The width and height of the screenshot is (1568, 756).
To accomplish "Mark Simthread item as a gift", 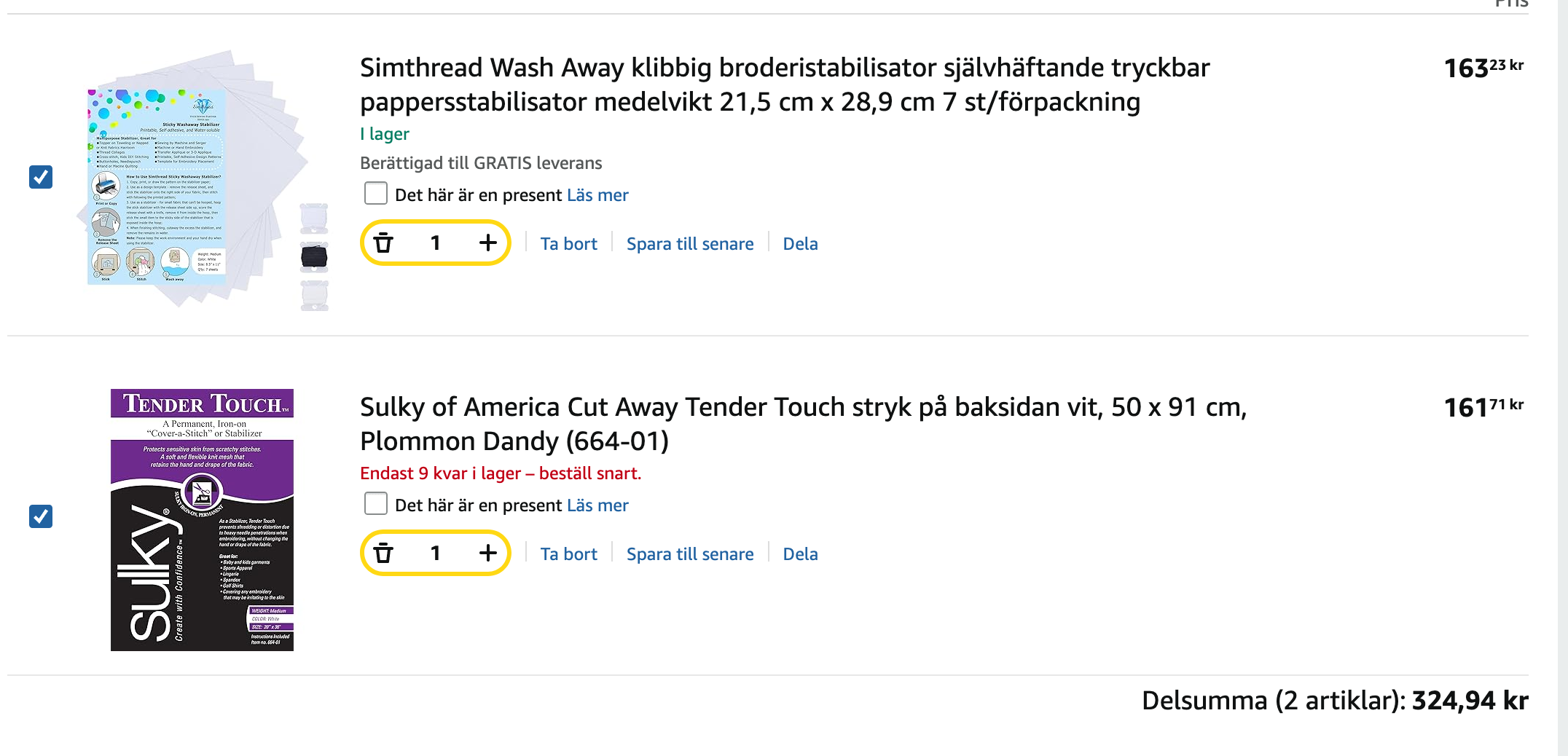I will click(x=376, y=194).
